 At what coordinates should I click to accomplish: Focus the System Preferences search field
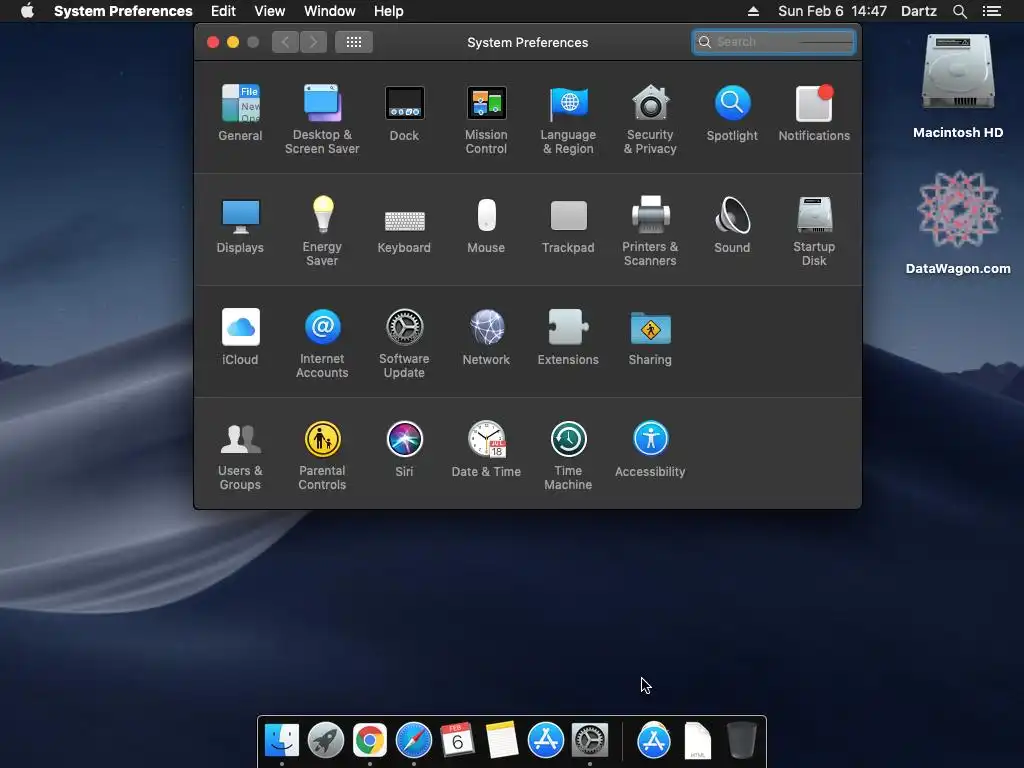[x=774, y=42]
